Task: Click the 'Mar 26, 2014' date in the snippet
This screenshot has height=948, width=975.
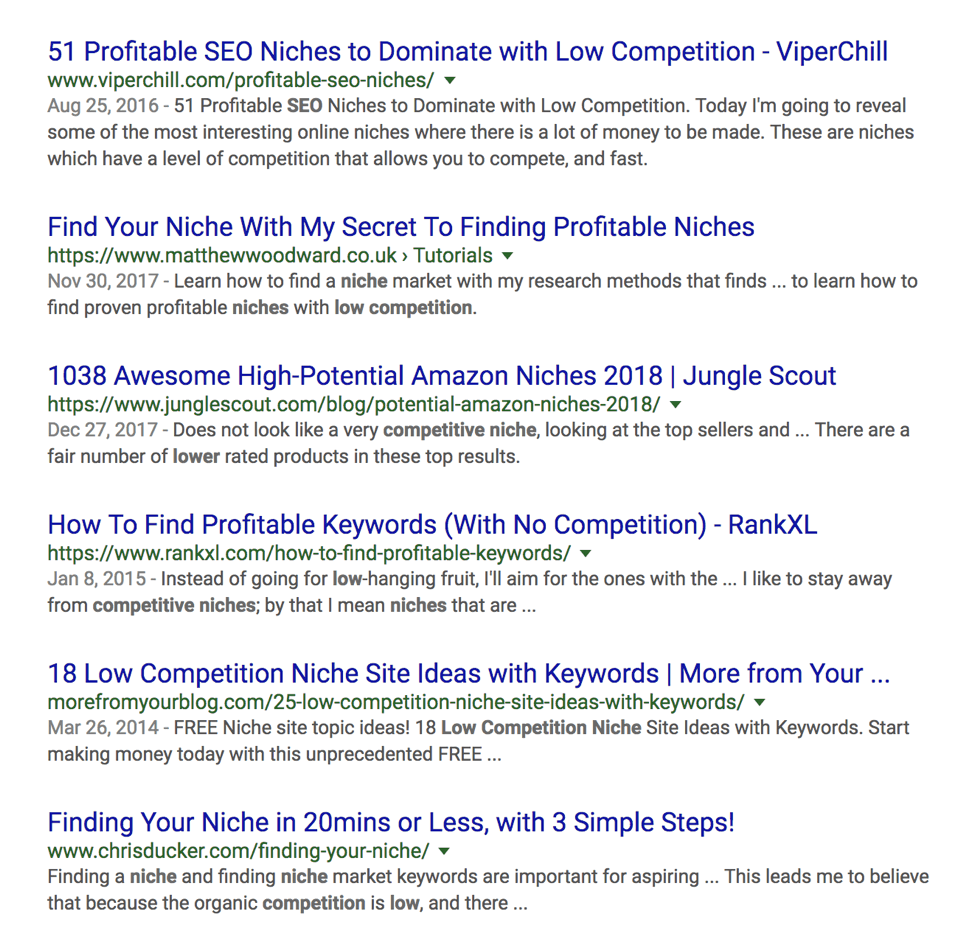Action: tap(103, 727)
